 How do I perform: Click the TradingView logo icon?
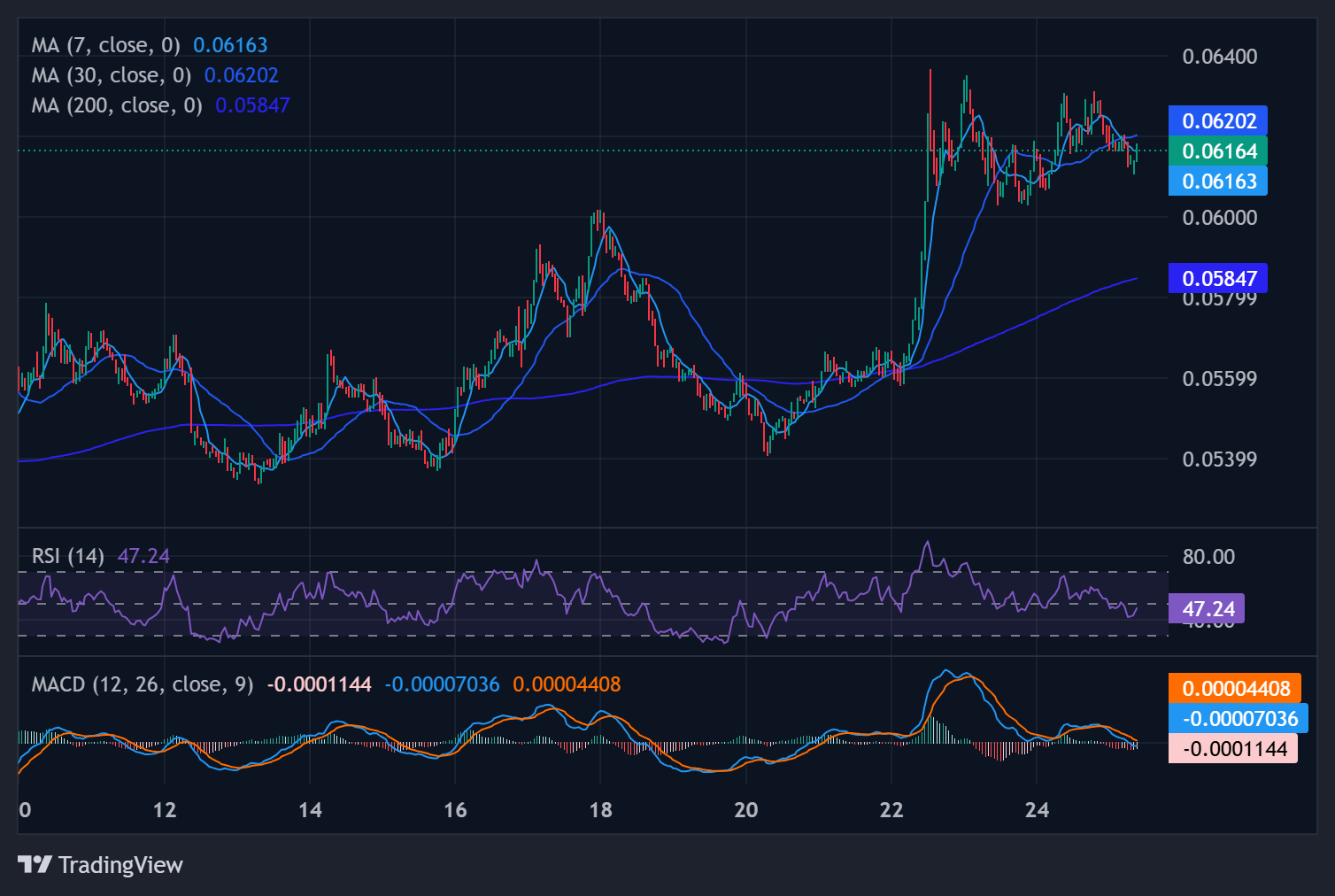[x=35, y=864]
